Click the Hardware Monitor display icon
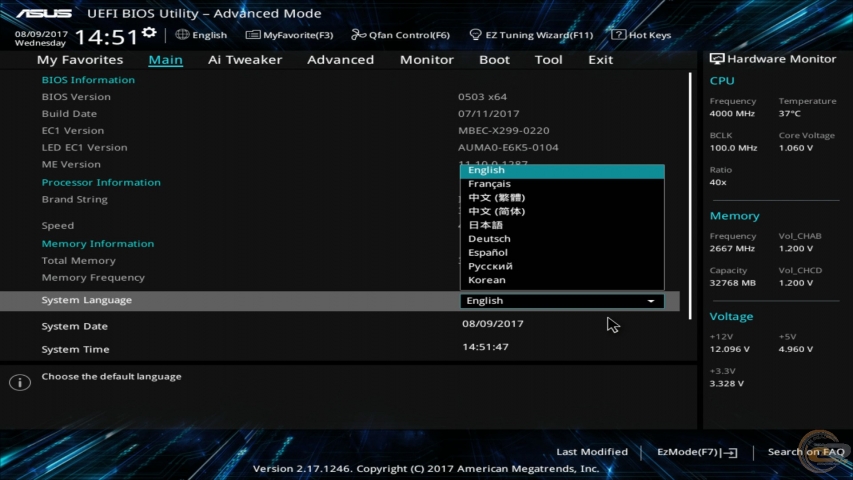The width and height of the screenshot is (853, 480). pos(716,59)
